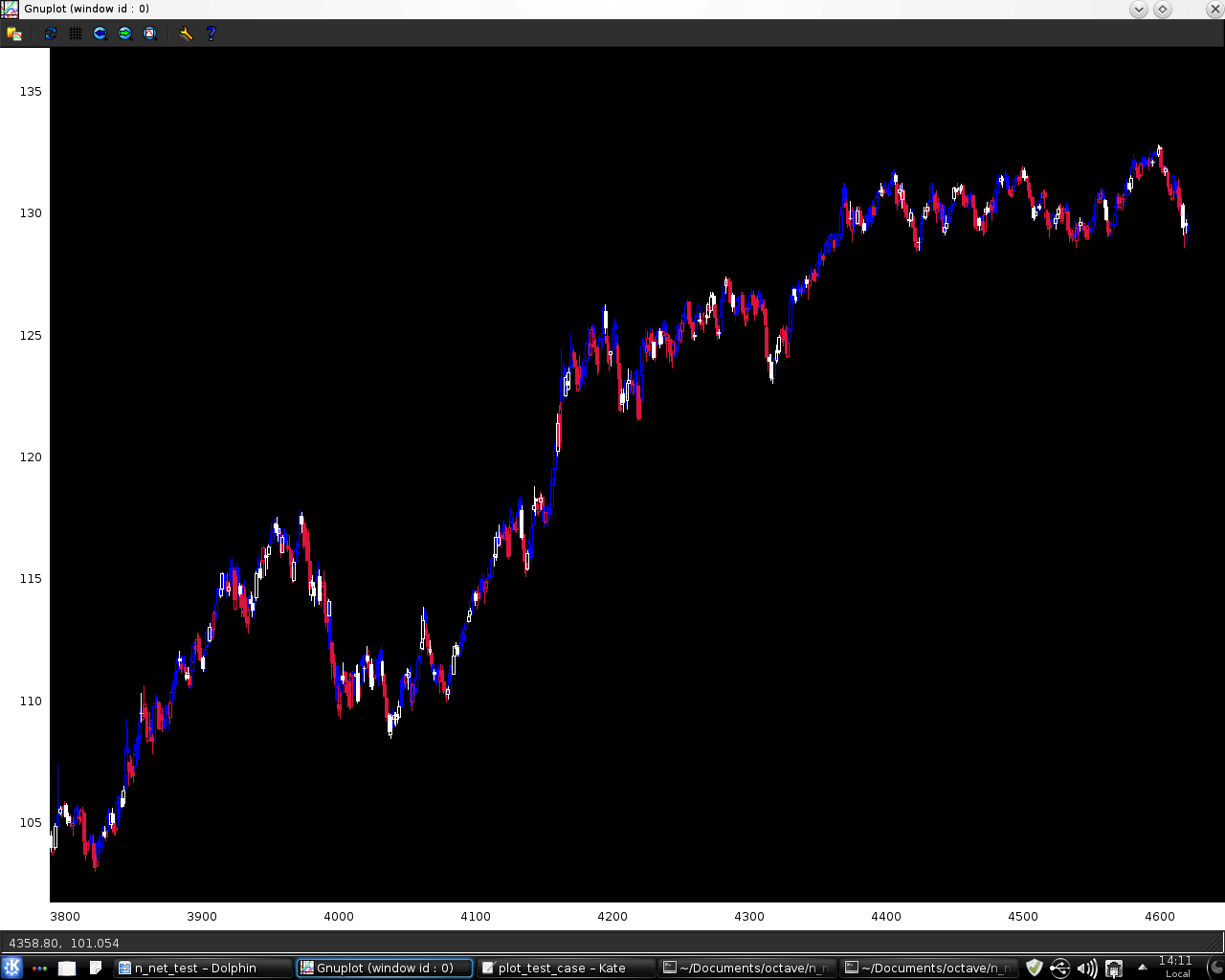1225x980 pixels.
Task: Click the 14:11 Local clock
Action: click(1176, 968)
